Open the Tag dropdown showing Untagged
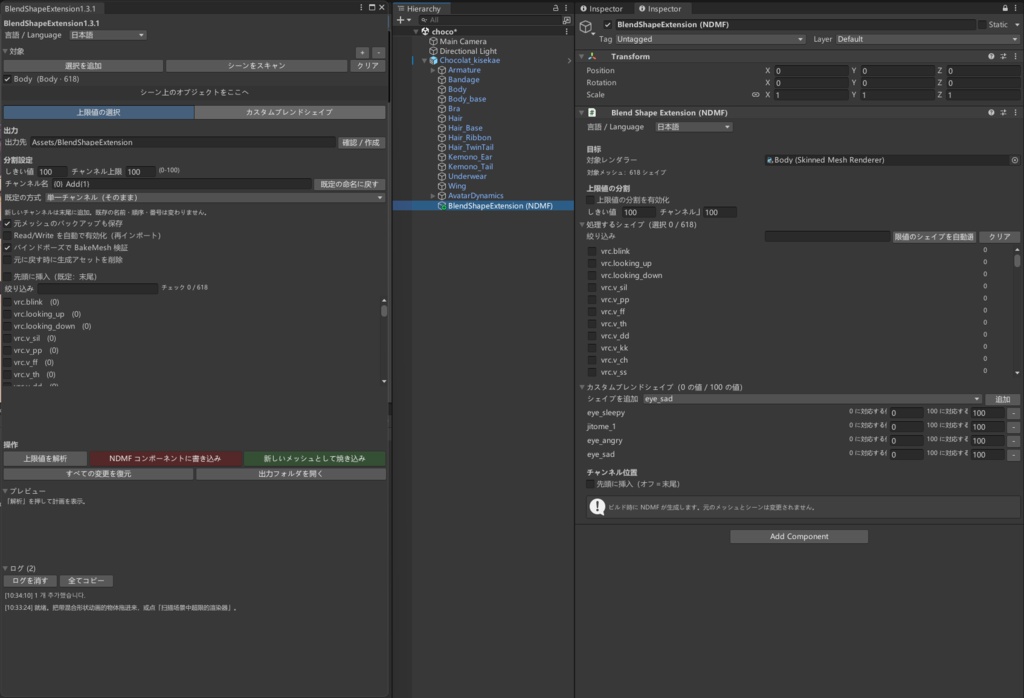1024x698 pixels. (x=710, y=39)
